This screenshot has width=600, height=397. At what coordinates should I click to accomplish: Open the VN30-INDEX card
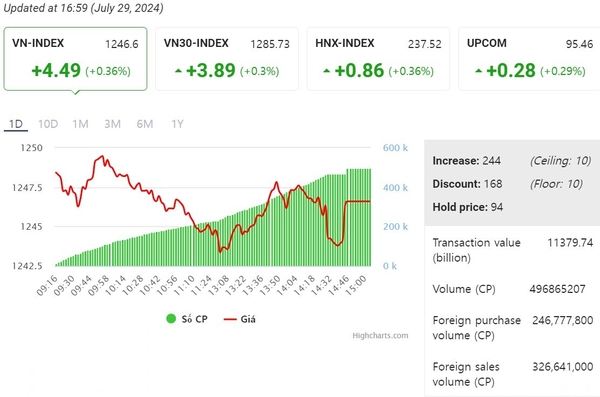227,59
